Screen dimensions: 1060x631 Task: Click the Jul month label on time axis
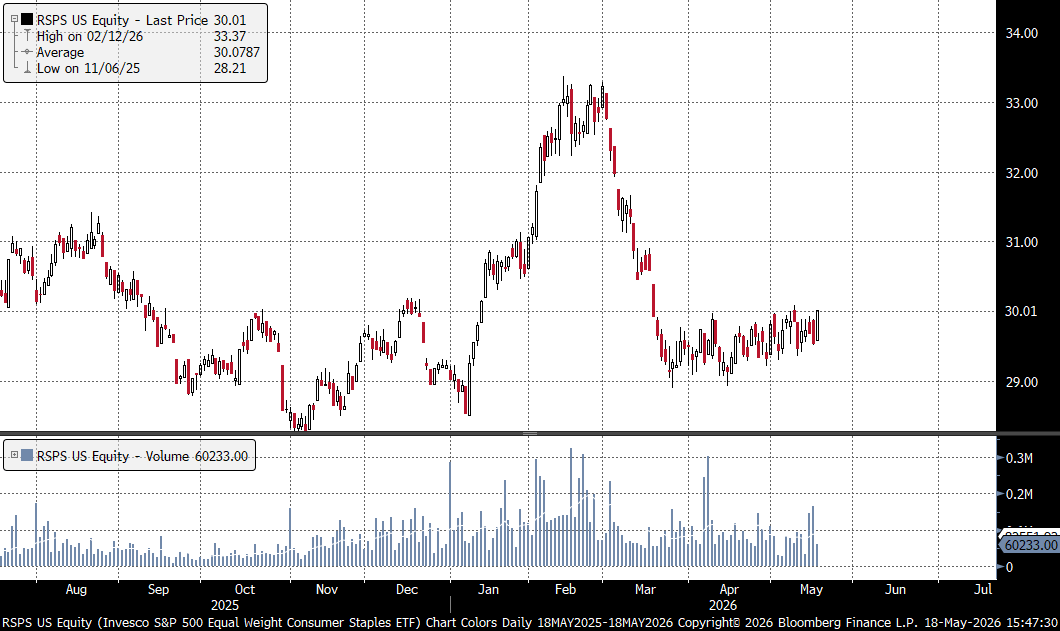click(983, 589)
